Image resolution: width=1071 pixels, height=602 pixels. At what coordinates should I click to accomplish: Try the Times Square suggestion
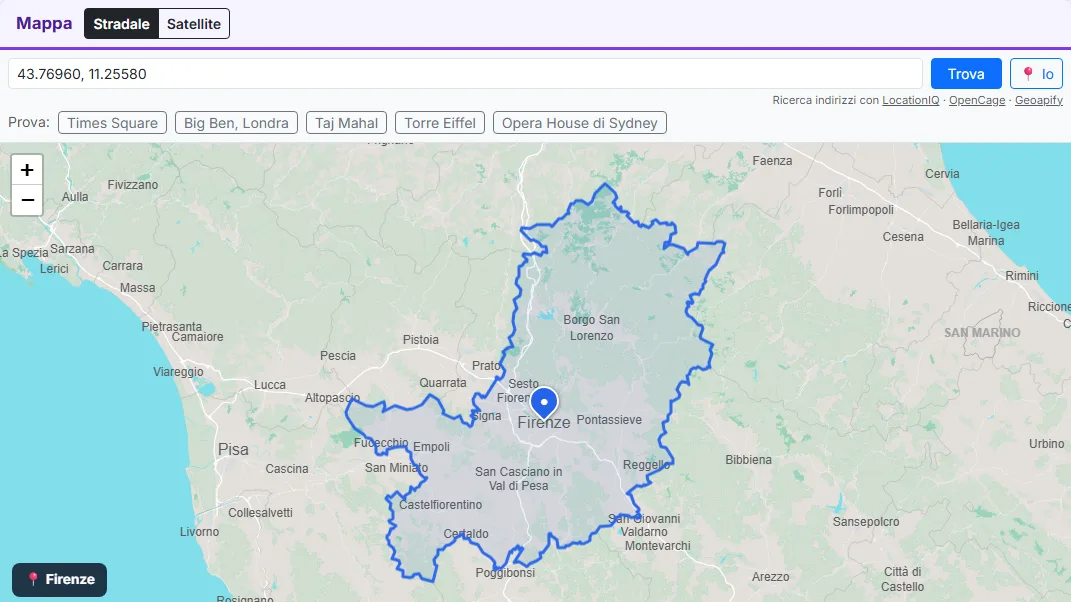click(113, 123)
